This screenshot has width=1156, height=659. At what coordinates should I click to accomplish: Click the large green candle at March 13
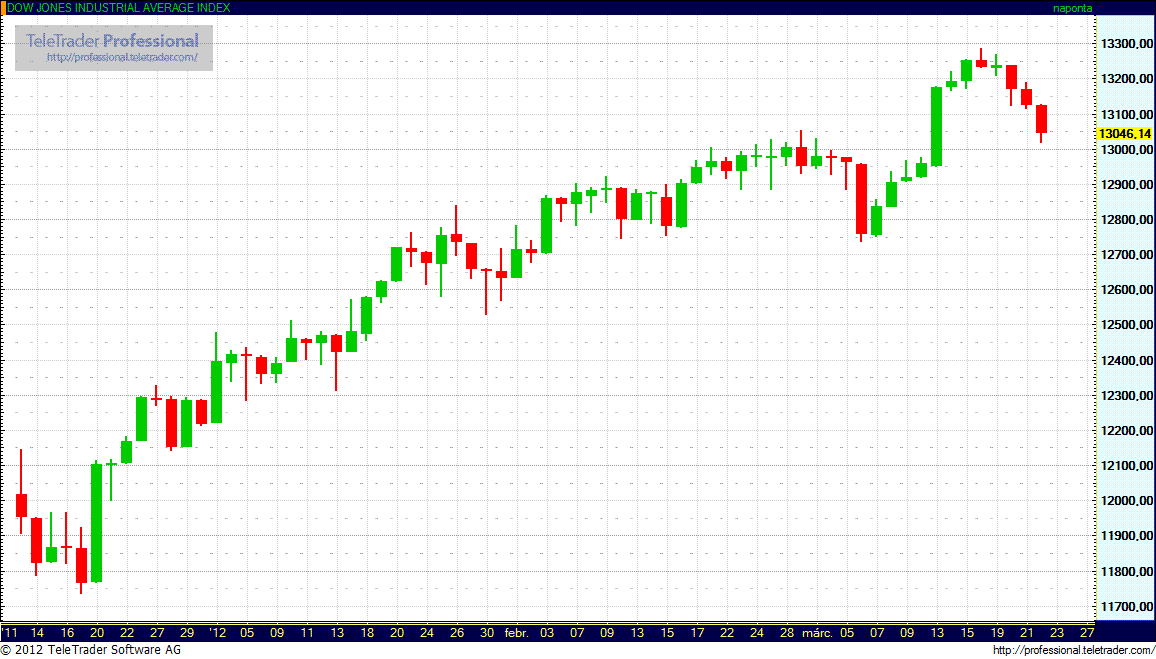tap(936, 126)
